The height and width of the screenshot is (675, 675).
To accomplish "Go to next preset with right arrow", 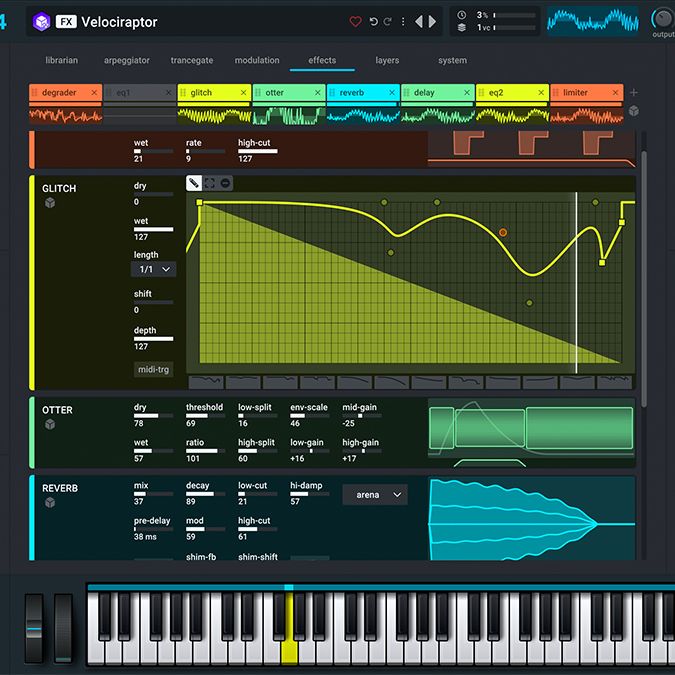I will [432, 22].
